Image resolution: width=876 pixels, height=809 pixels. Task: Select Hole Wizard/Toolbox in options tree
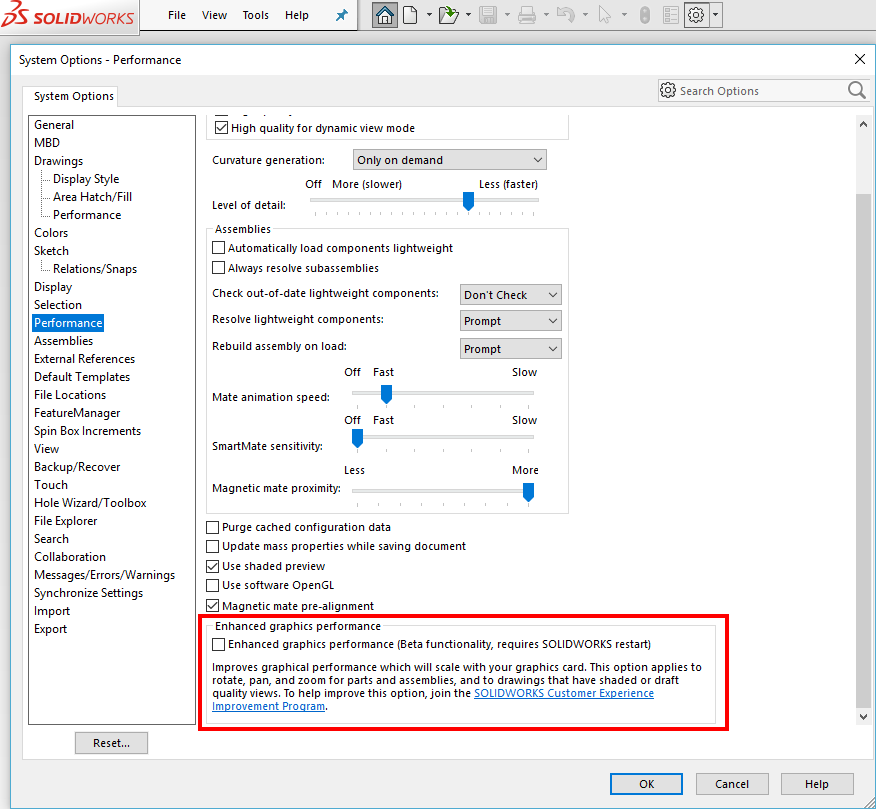(90, 503)
